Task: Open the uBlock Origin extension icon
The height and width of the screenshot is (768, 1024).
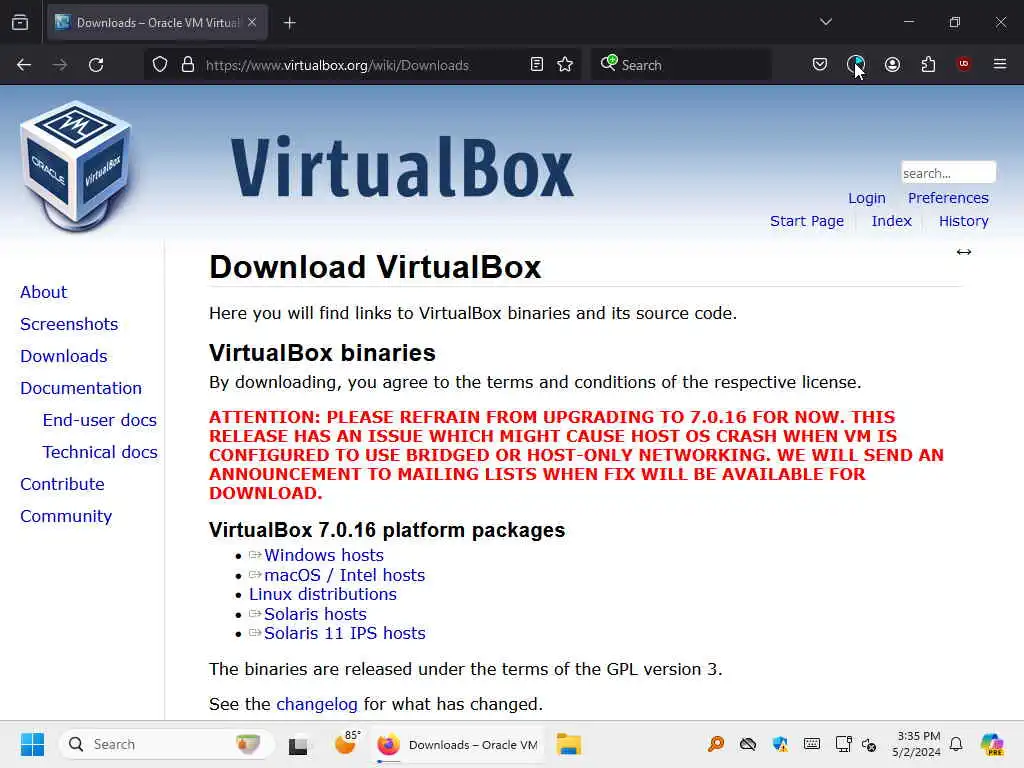Action: pyautogui.click(x=964, y=64)
